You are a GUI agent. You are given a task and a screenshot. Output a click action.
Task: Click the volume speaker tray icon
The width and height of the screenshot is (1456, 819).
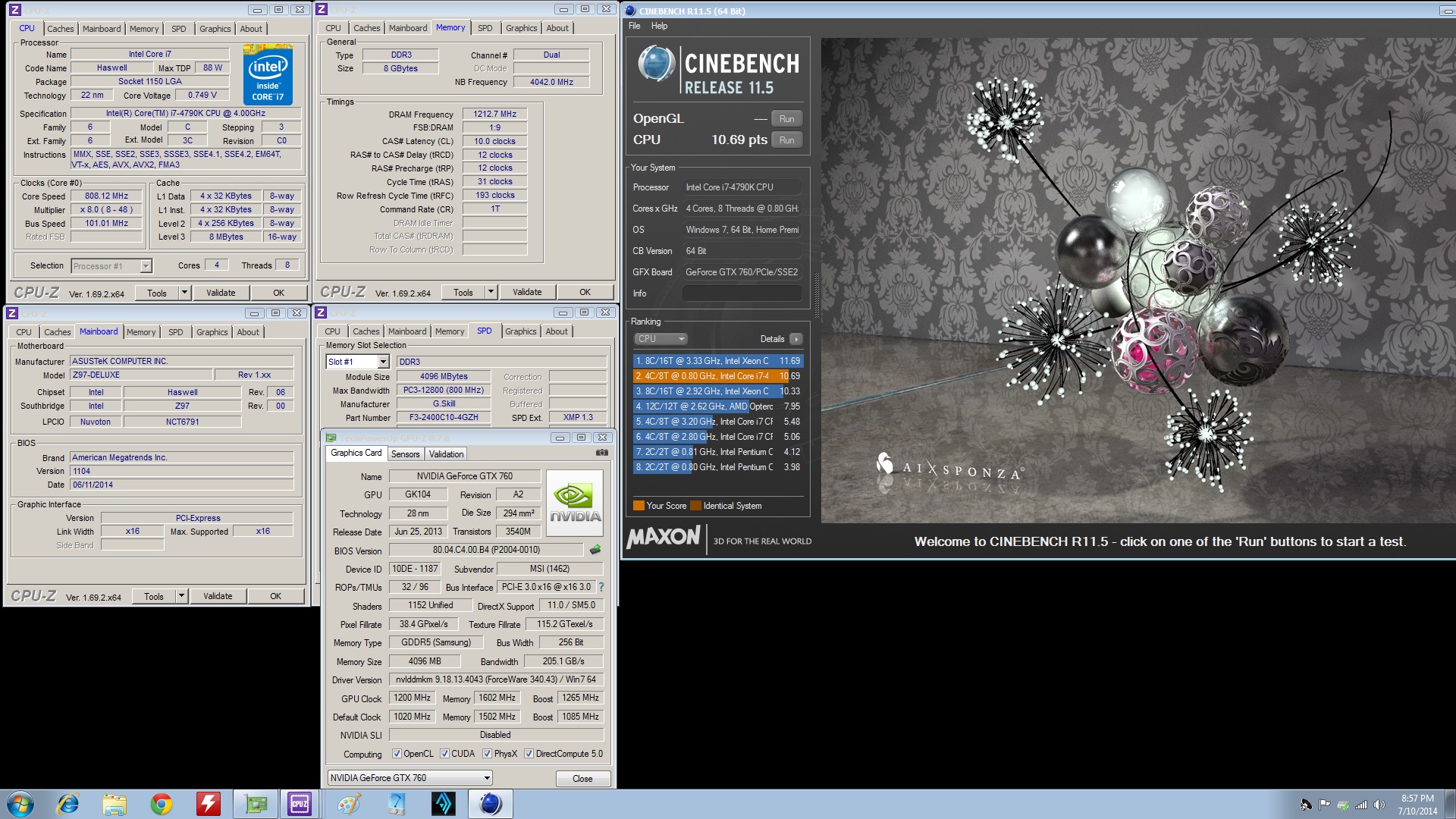(x=1379, y=805)
